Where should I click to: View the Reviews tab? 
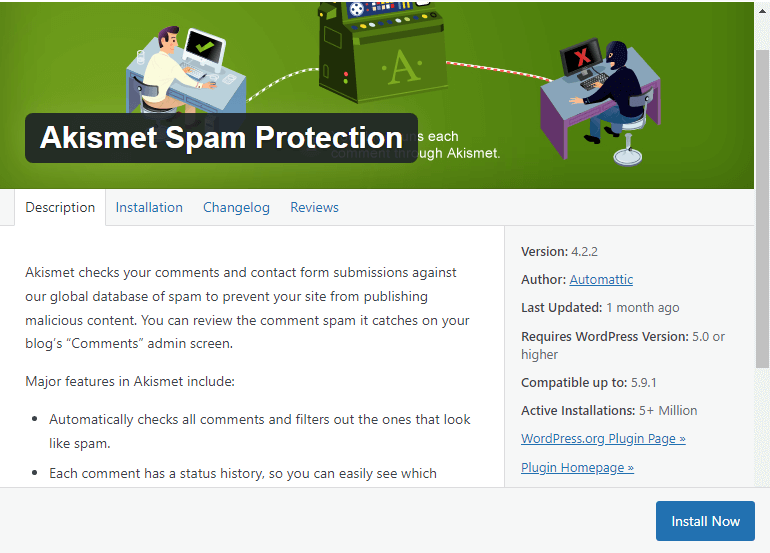314,208
